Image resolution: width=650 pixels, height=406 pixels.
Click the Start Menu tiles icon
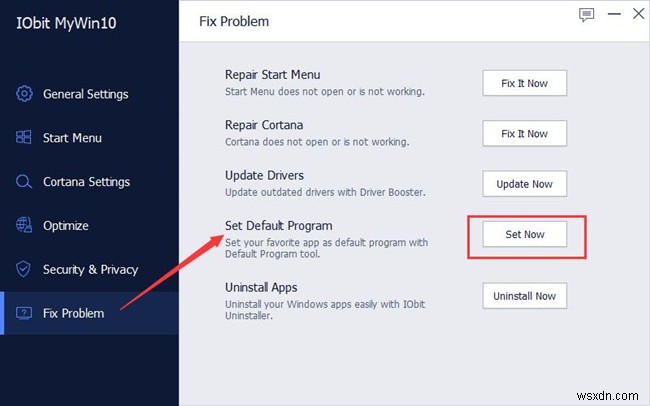tap(24, 138)
